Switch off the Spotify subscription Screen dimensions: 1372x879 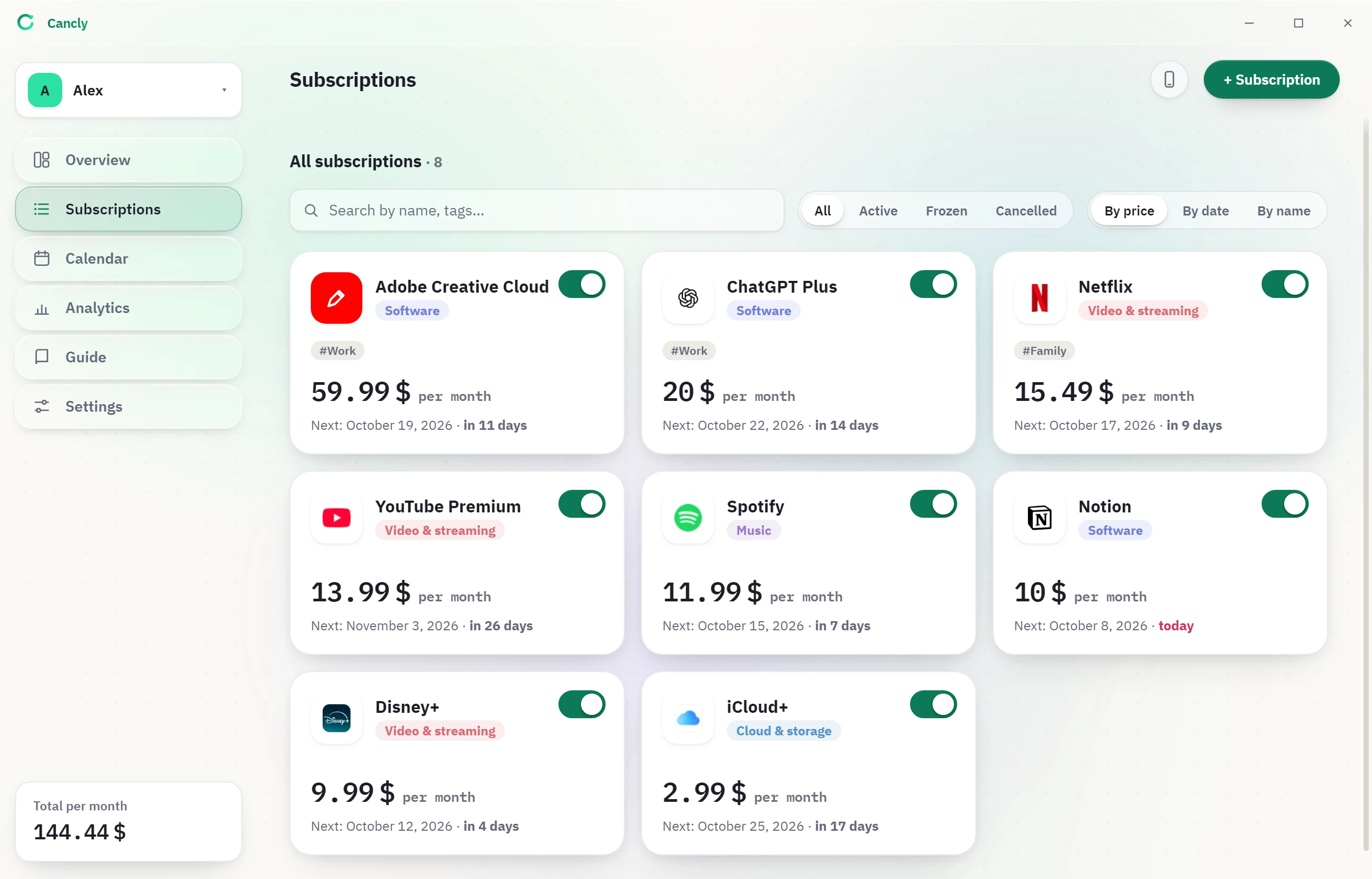coord(933,504)
